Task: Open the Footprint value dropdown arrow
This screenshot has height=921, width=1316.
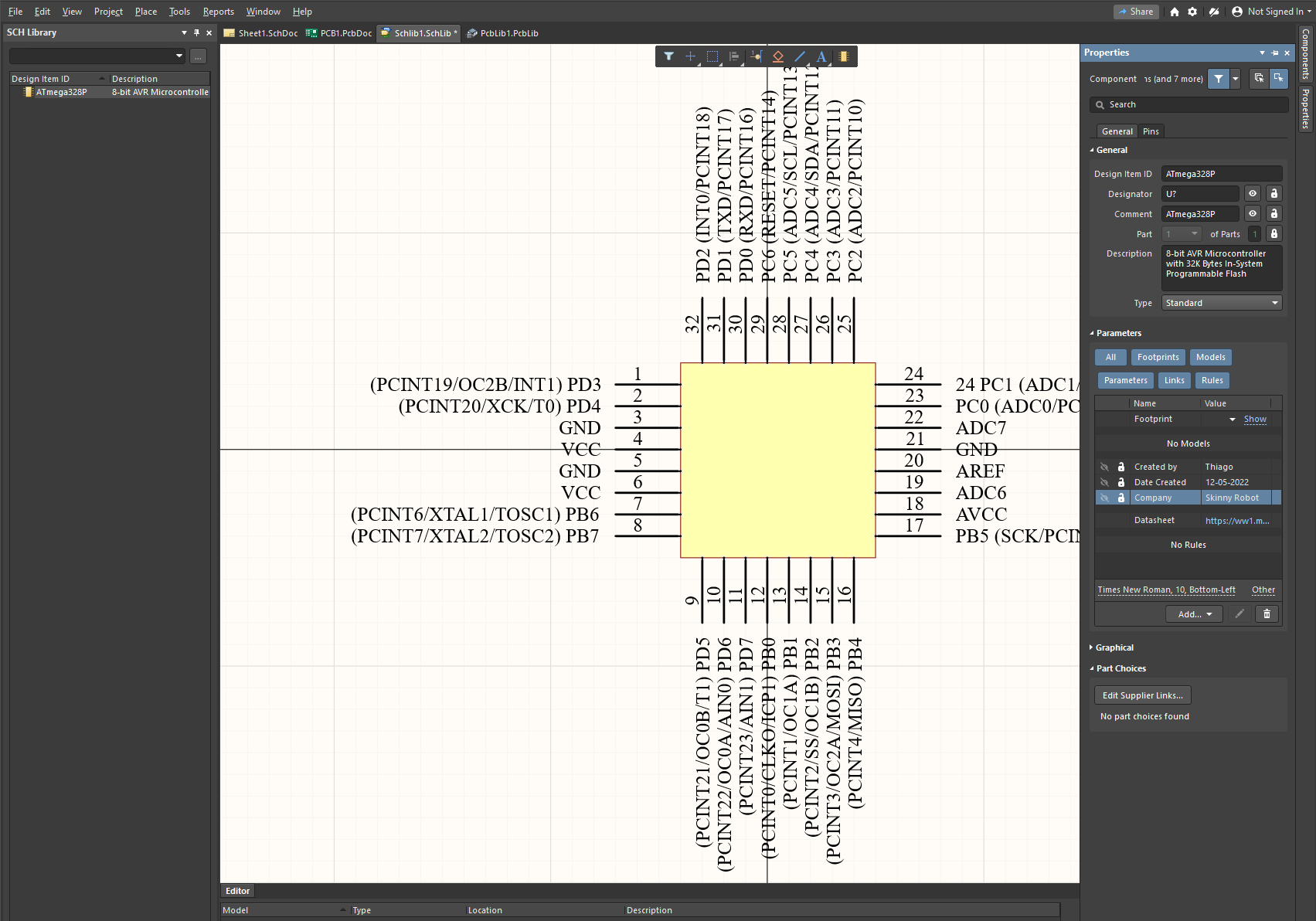Action: tap(1233, 420)
